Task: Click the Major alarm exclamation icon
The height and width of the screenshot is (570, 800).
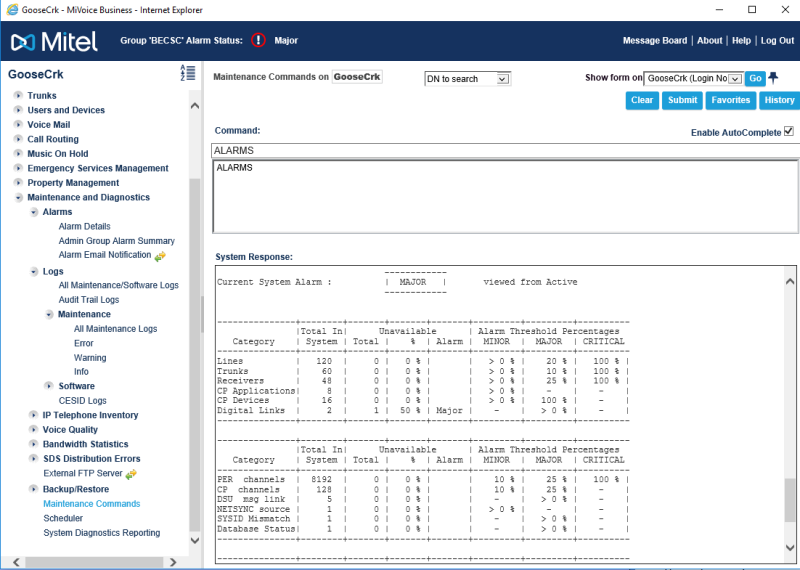Action: coord(258,40)
